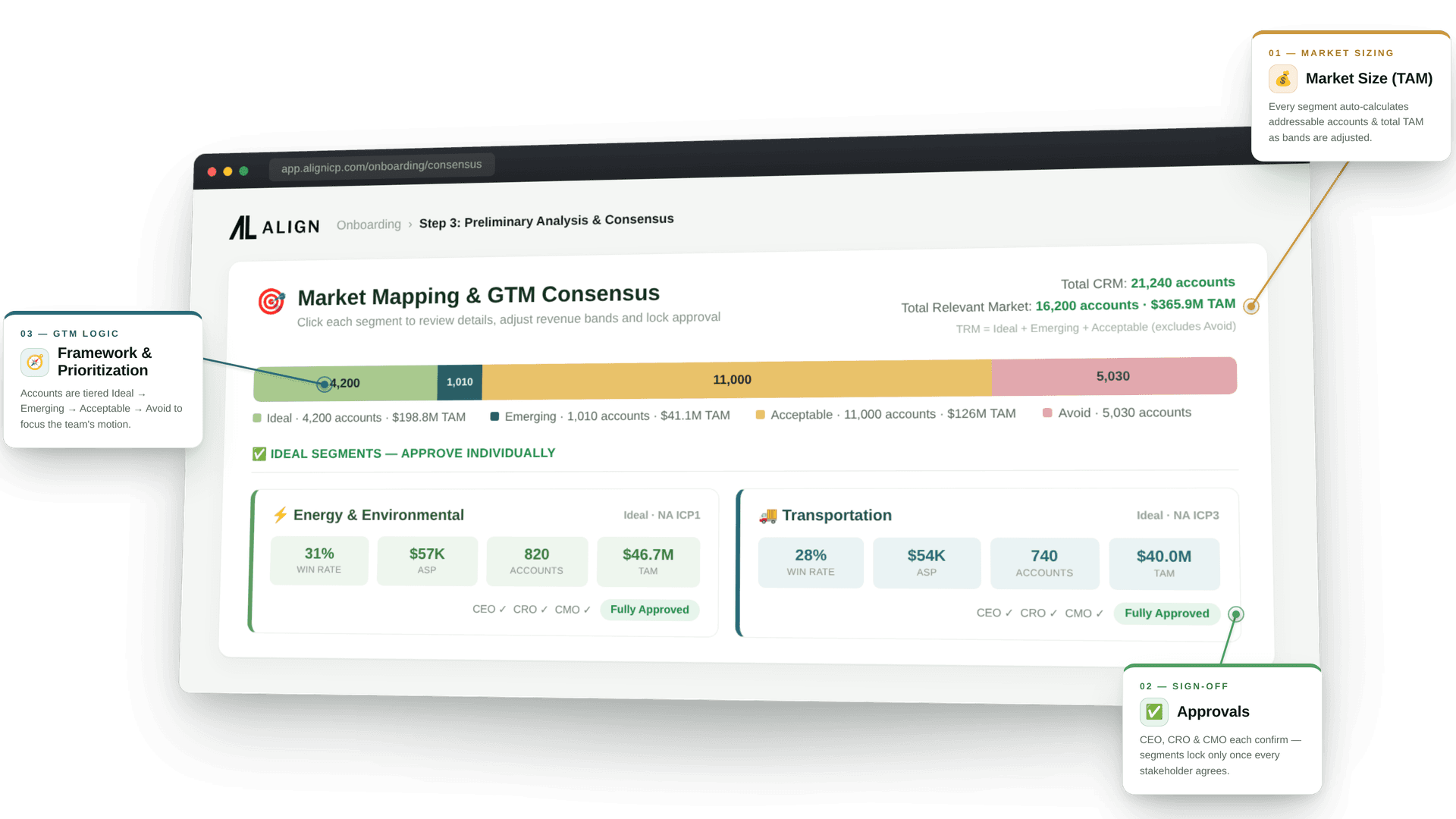Screen dimensions: 1456x819
Task: Select the Avoid 5,030 bar segment
Action: point(1114,376)
